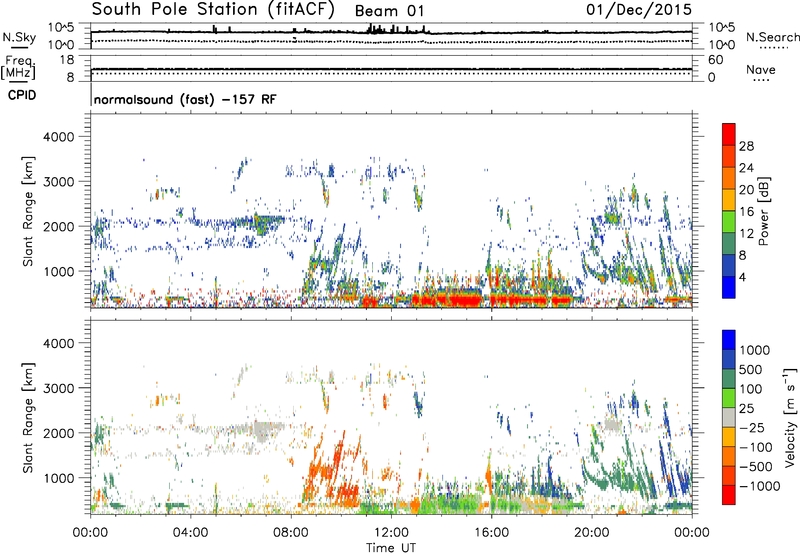Click light green segment of power colorbar
The width and height of the screenshot is (800, 554).
point(729,222)
